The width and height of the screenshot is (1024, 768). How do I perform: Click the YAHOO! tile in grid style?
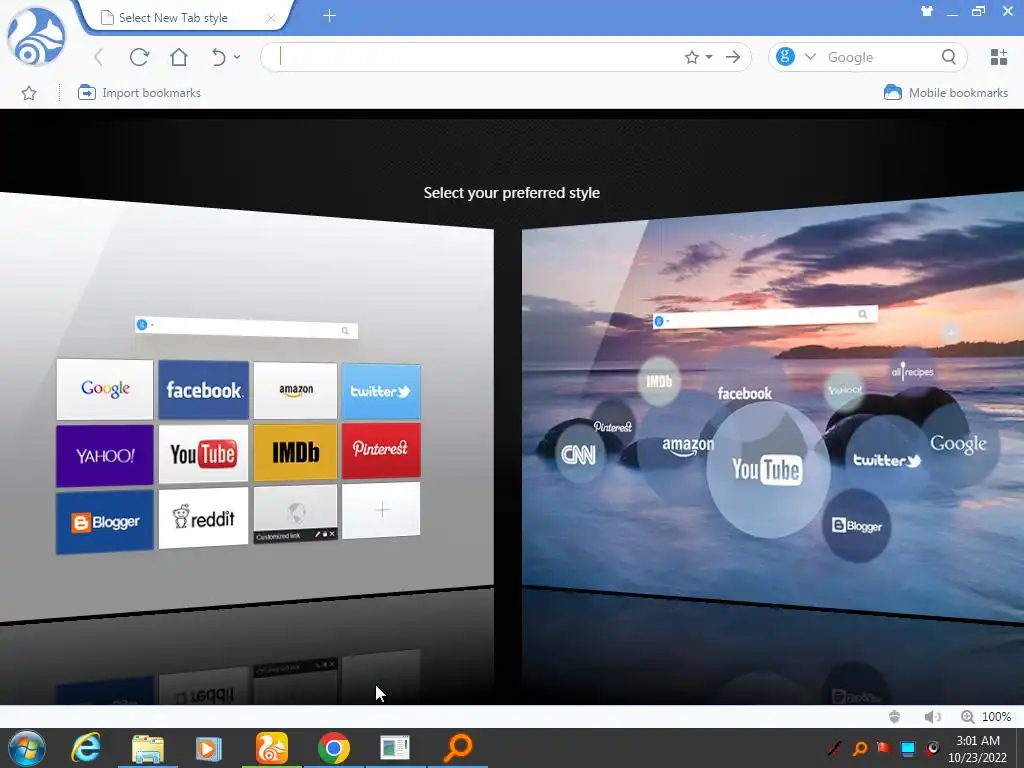104,456
